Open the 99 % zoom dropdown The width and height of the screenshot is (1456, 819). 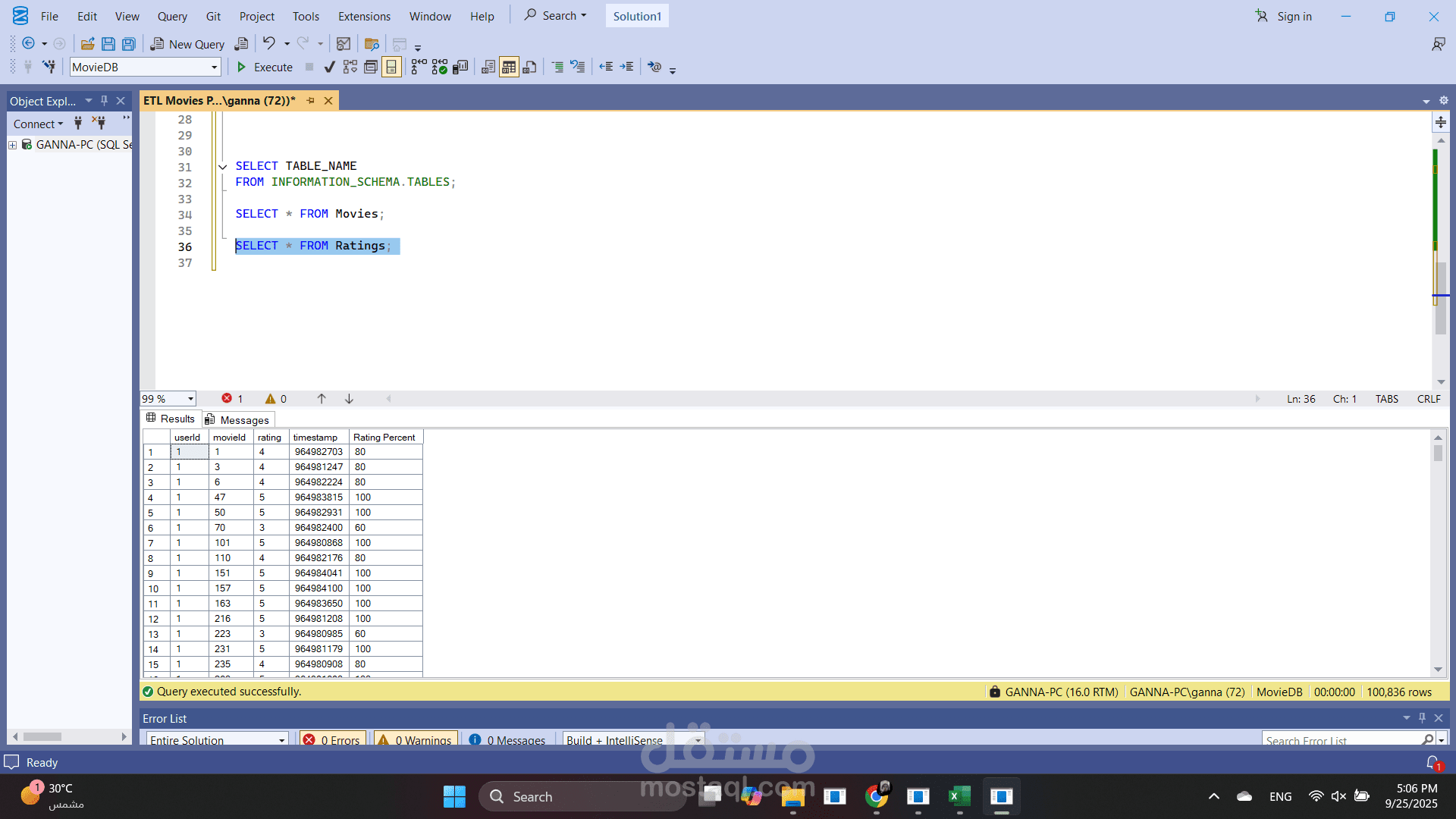(190, 399)
